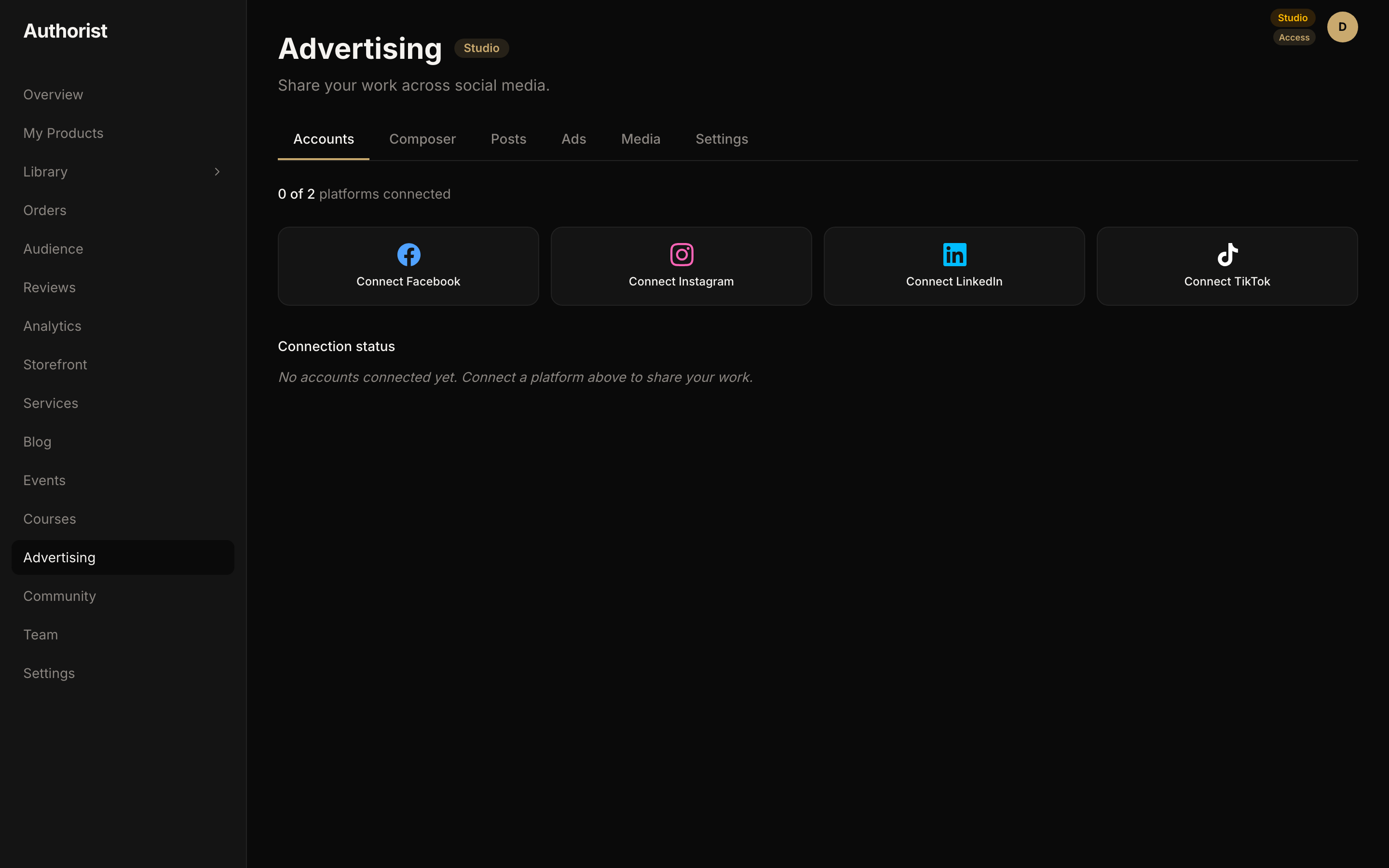
Task: Click the Authorist logo
Action: (x=65, y=31)
